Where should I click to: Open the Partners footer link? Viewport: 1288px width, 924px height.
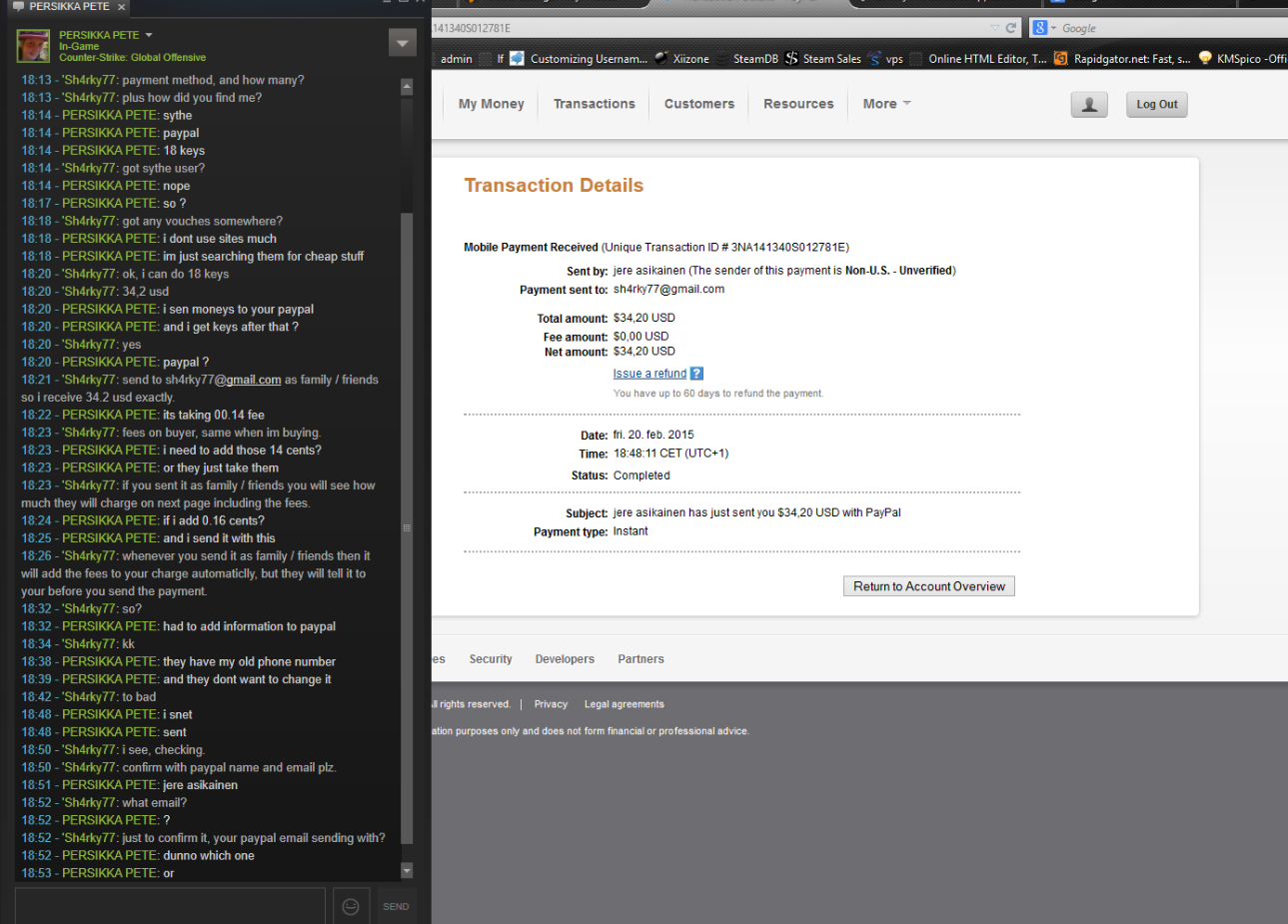641,659
